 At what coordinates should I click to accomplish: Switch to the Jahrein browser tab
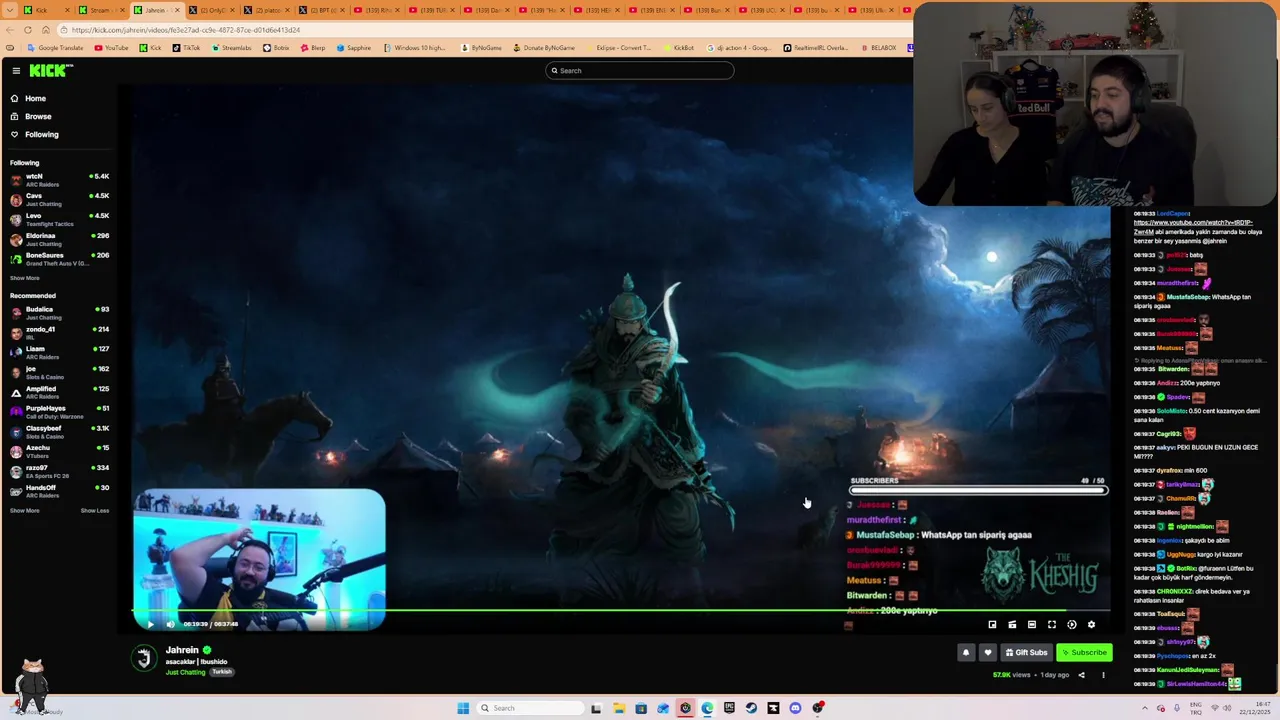tap(155, 10)
